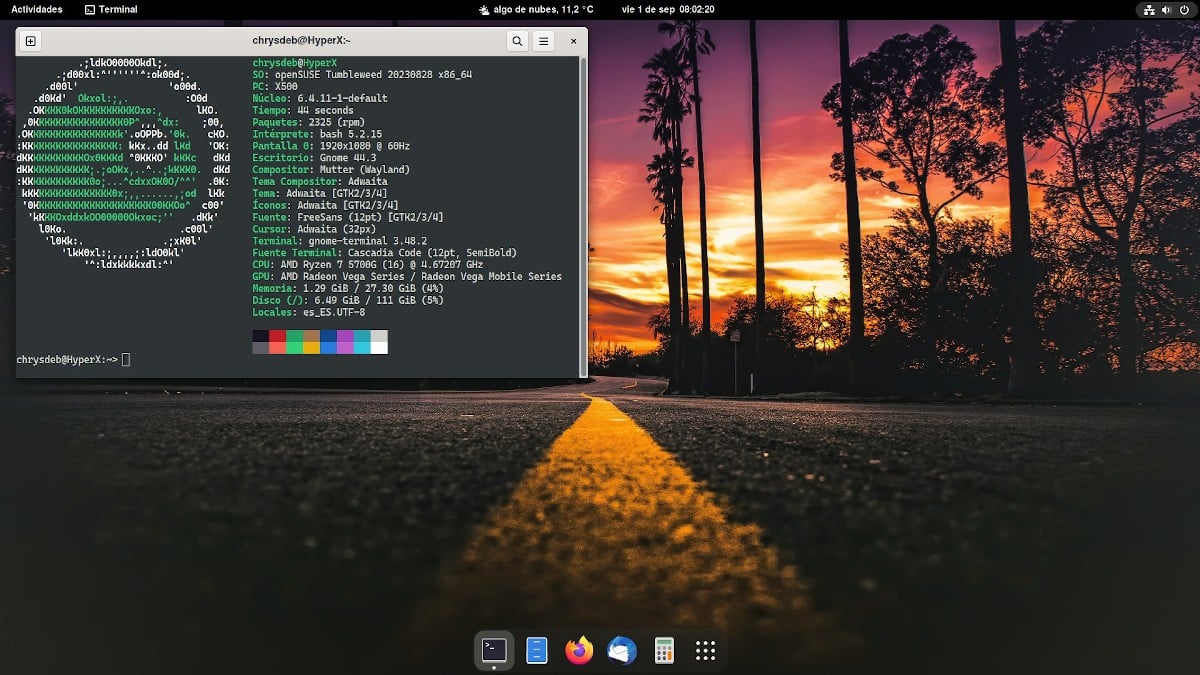The height and width of the screenshot is (675, 1200).
Task: Click the "Núcleo: 6.4.11-1-default" line
Action: (x=319, y=98)
